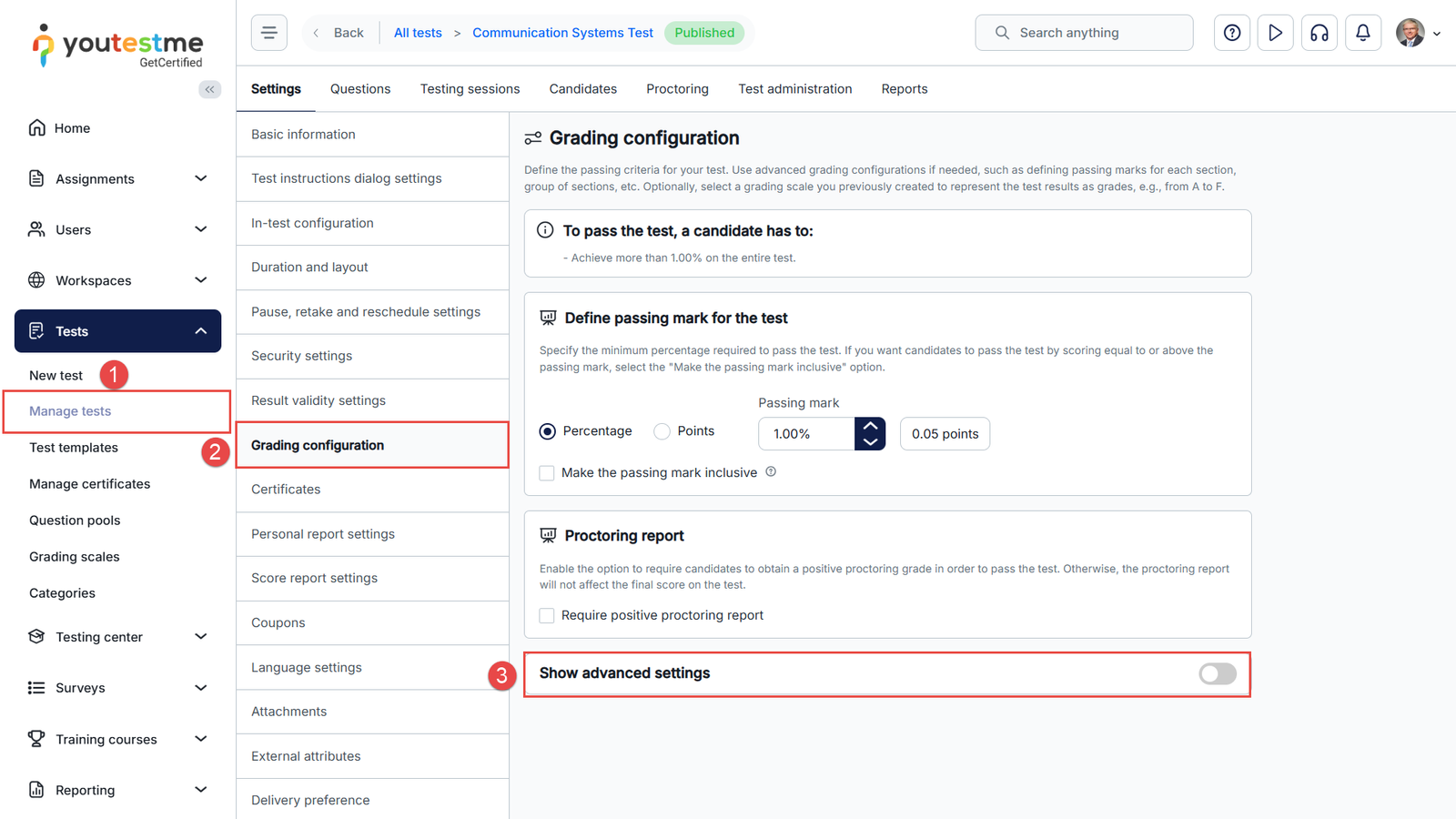
Task: Toggle the Show advanced settings switch
Action: pyautogui.click(x=1217, y=674)
